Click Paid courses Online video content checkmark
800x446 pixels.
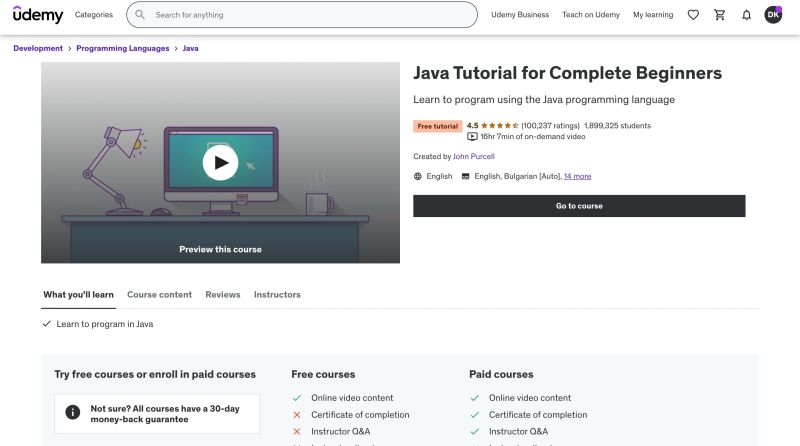[475, 398]
